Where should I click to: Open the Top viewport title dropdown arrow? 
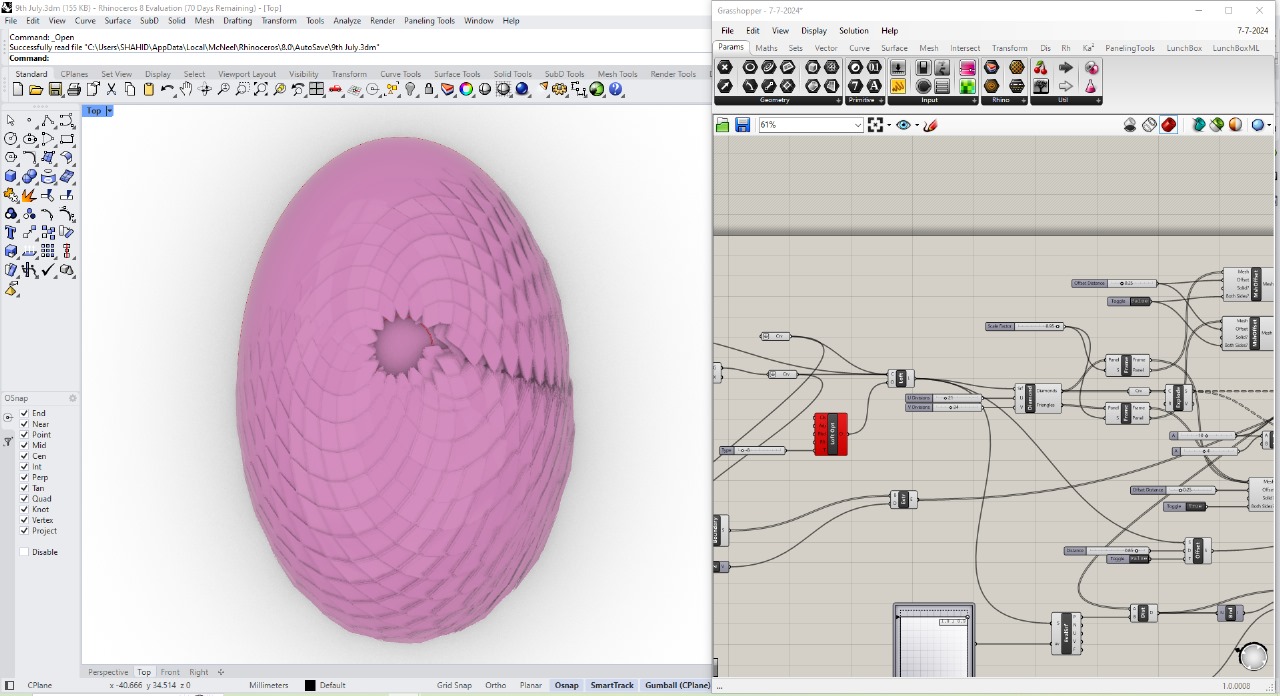click(x=108, y=111)
